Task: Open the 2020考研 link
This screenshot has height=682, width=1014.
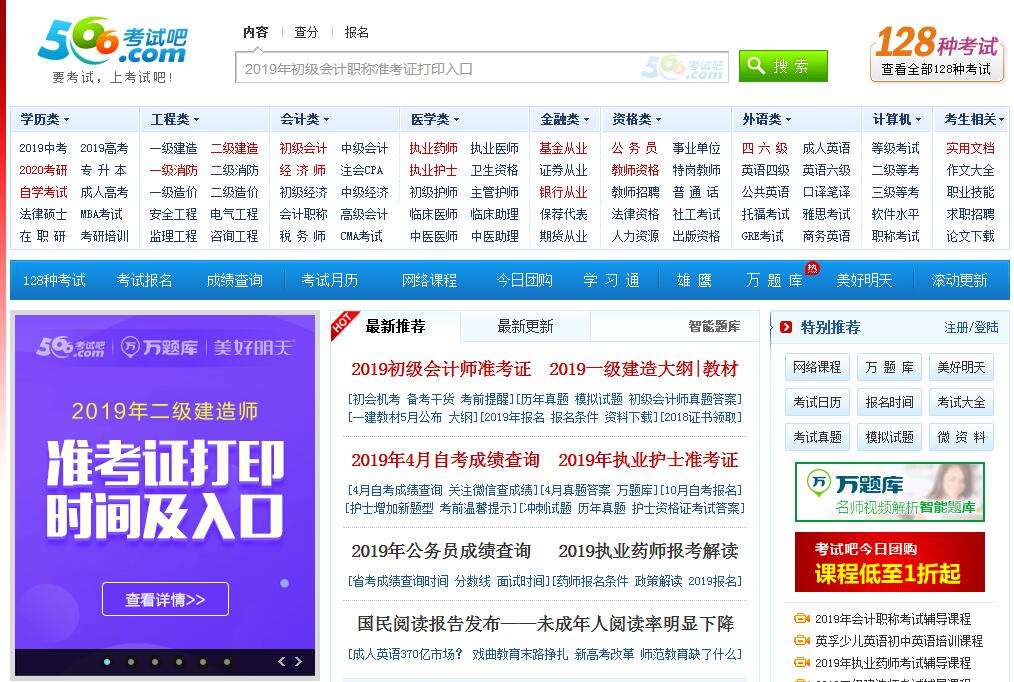Action: point(43,170)
